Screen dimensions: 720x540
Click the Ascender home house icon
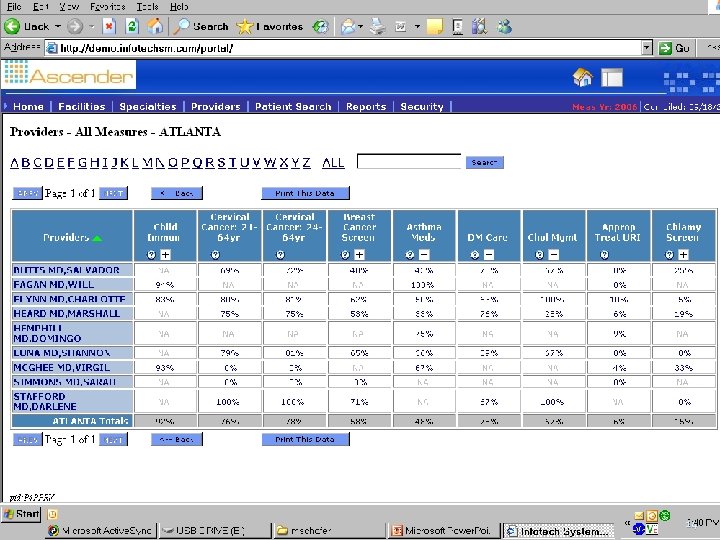click(583, 77)
